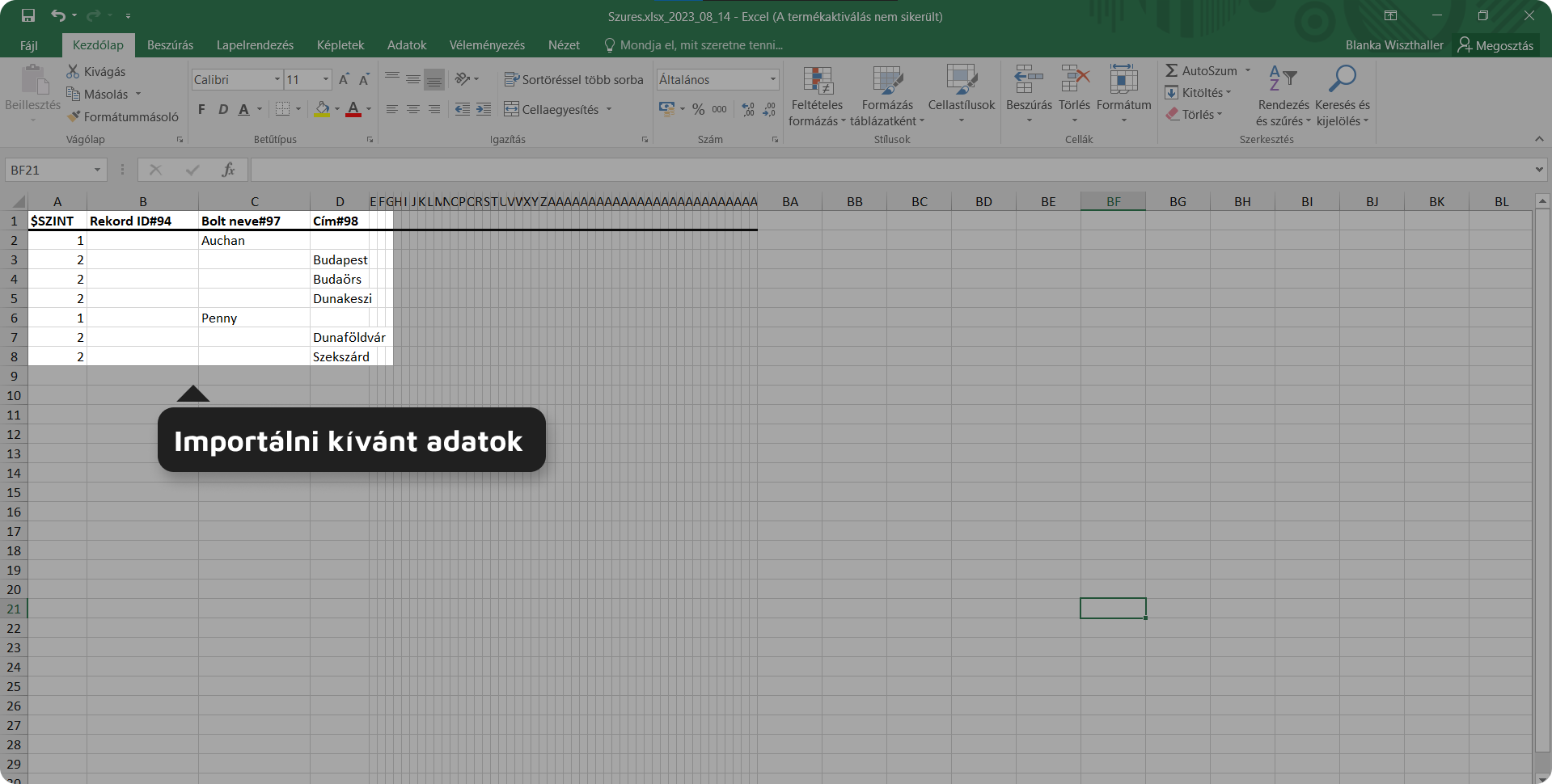This screenshot has width=1552, height=784.
Task: Open the Calibri font name dropdown
Action: [x=277, y=79]
